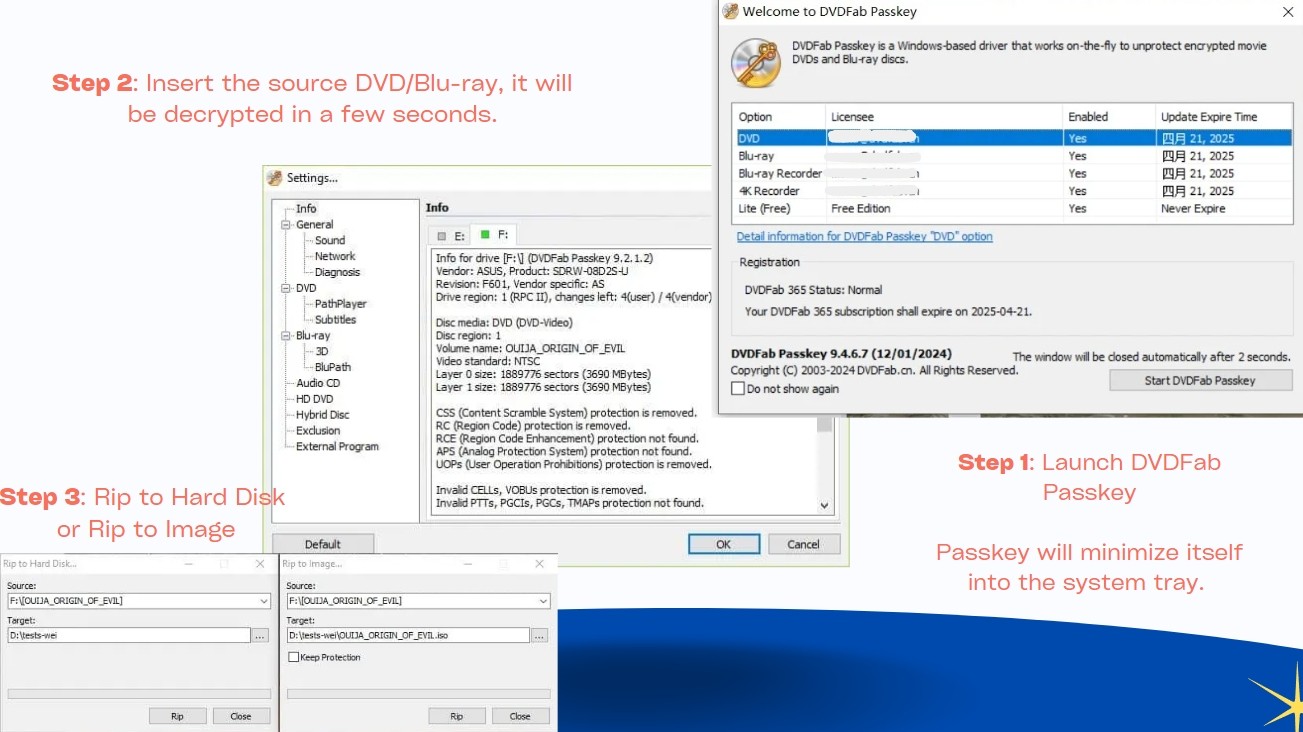Screen dimensions: 1303x732
Task: Click the Info panel scrollbar down arrow
Action: [823, 505]
